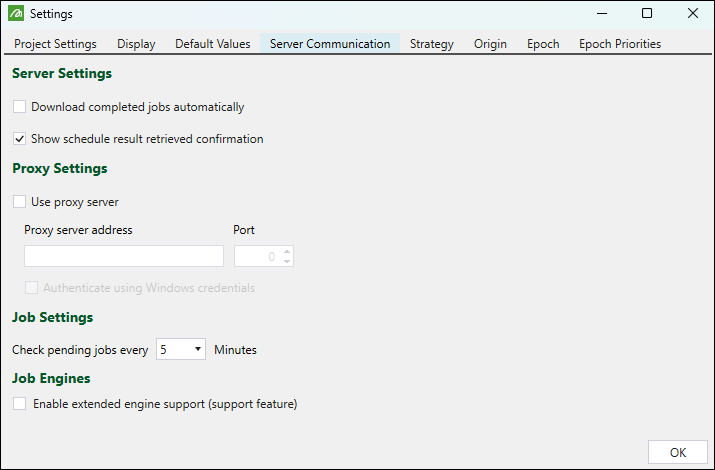Toggle Authenticate using Windows credentials checkbox
Viewport: 715px width, 470px height.
pos(32,288)
